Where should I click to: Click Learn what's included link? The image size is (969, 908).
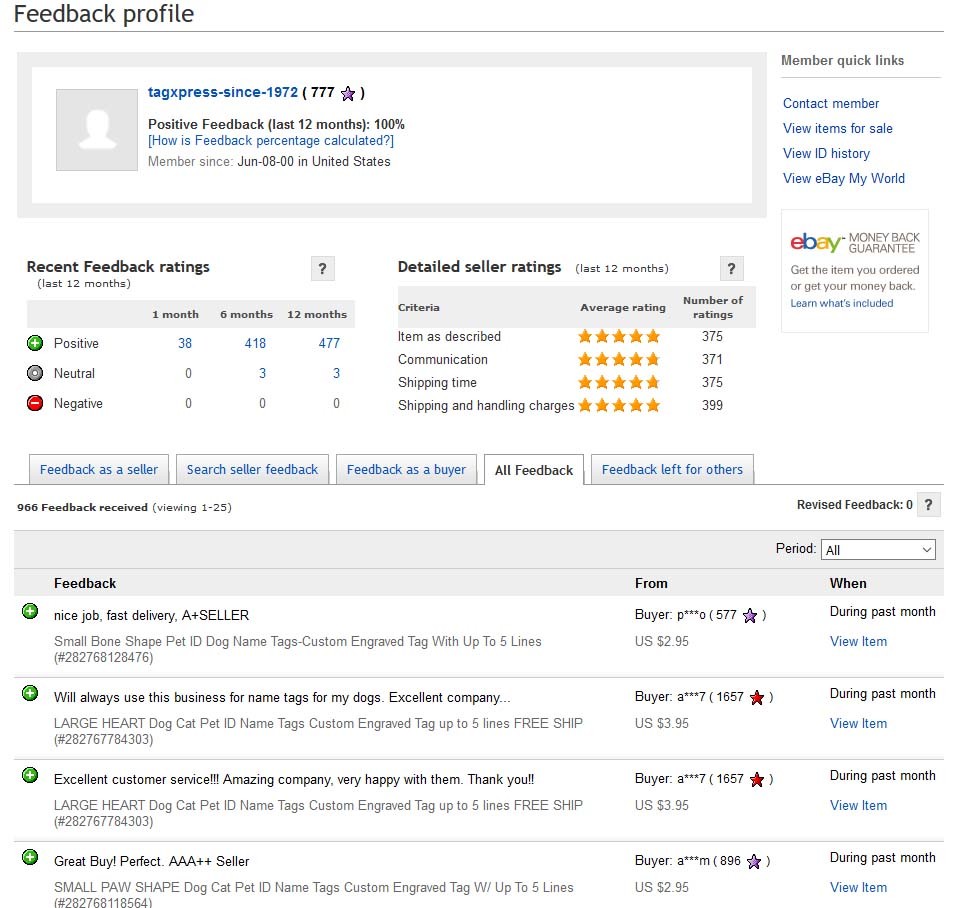pos(841,303)
